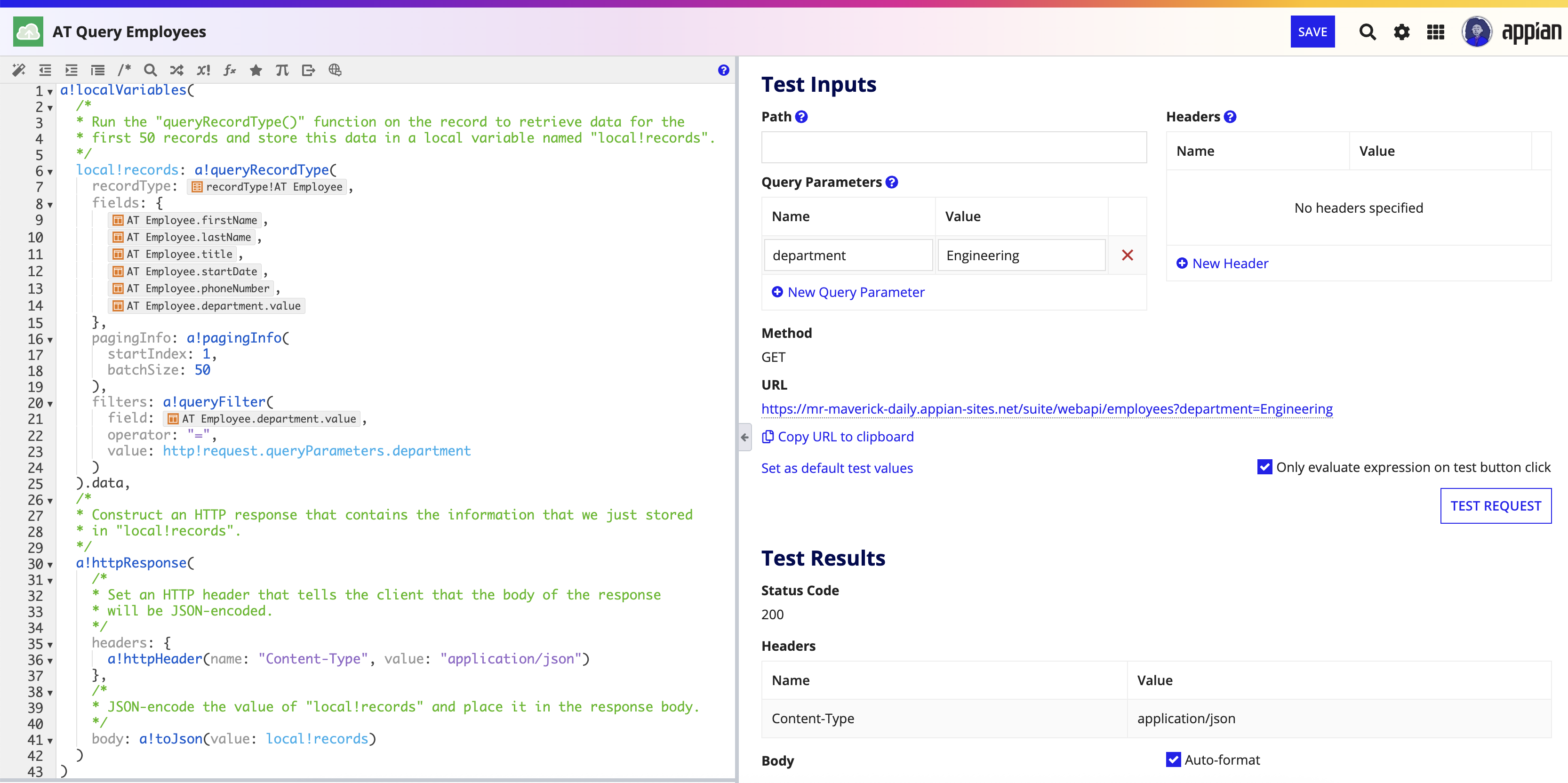Click the auto-indent lines toolbar icon
Viewport: 1568px width, 783px height.
[x=97, y=70]
